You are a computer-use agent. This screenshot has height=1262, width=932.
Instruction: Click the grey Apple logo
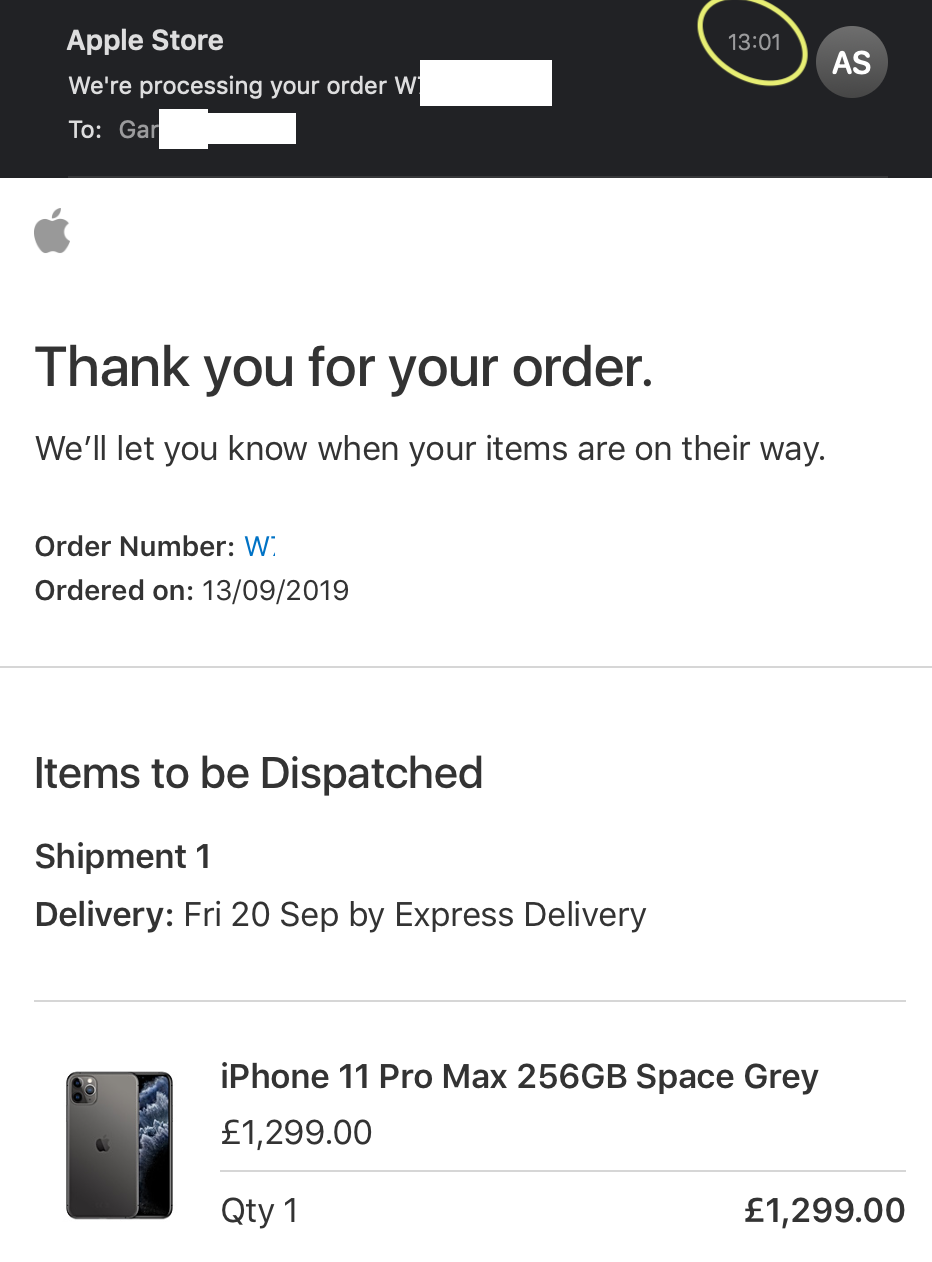click(x=52, y=230)
